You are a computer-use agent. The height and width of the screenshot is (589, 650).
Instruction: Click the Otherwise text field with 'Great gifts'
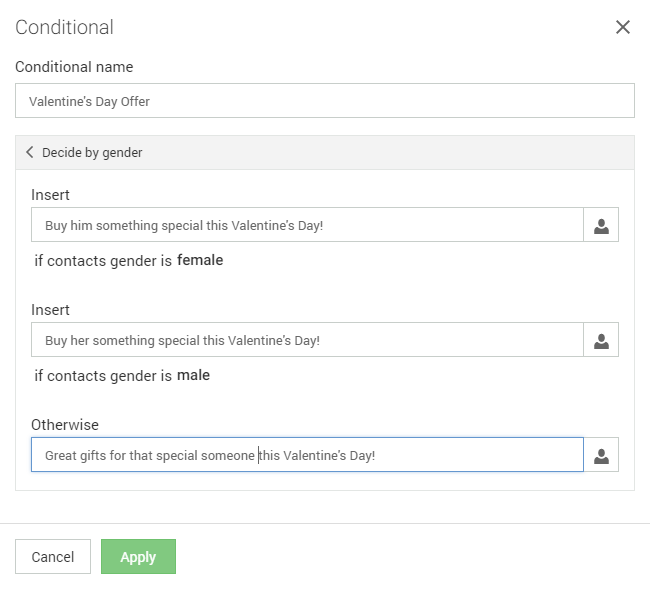(306, 456)
